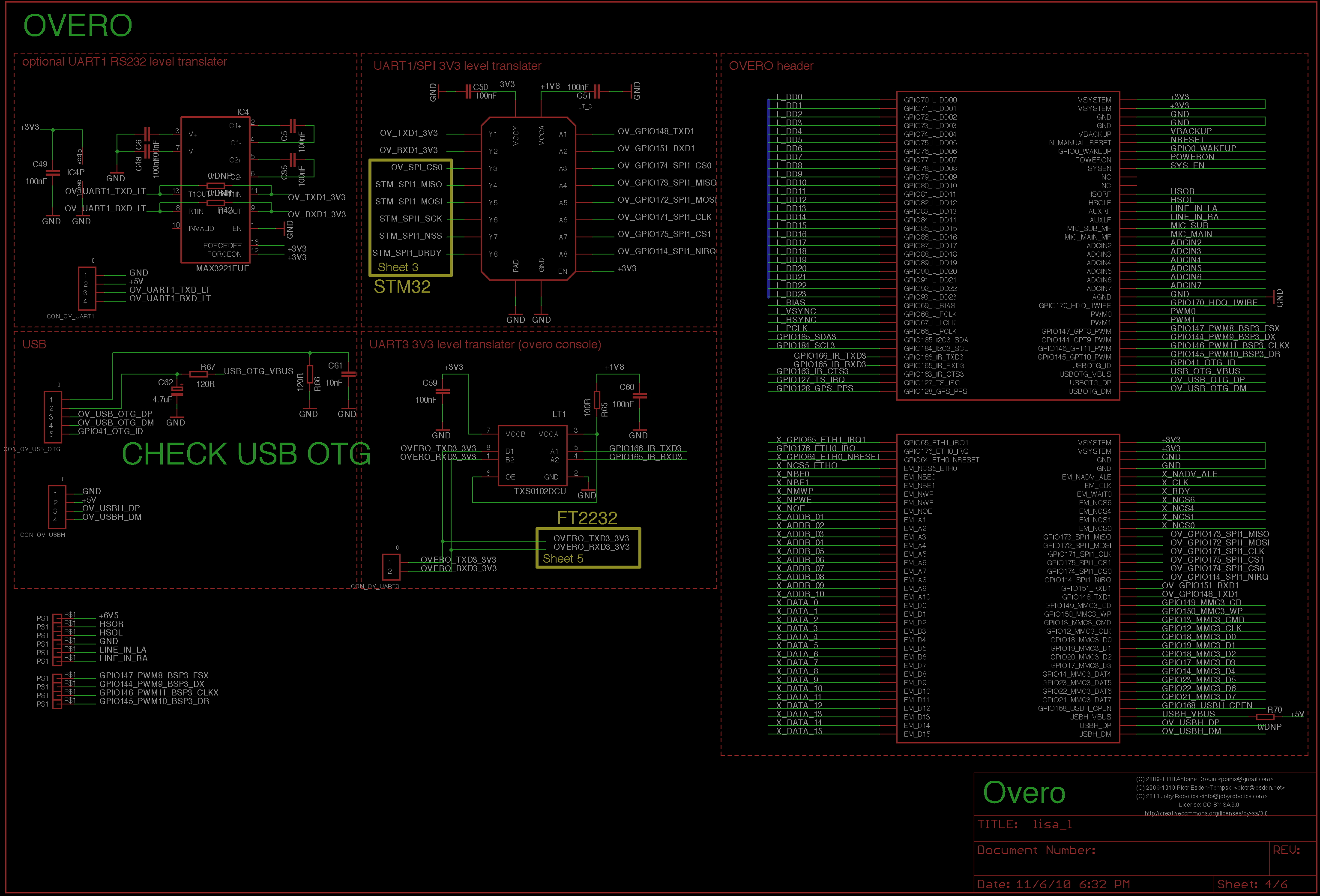Screen dimensions: 1320x896
Task: Select the TXS0102DCU part name
Action: point(539,491)
